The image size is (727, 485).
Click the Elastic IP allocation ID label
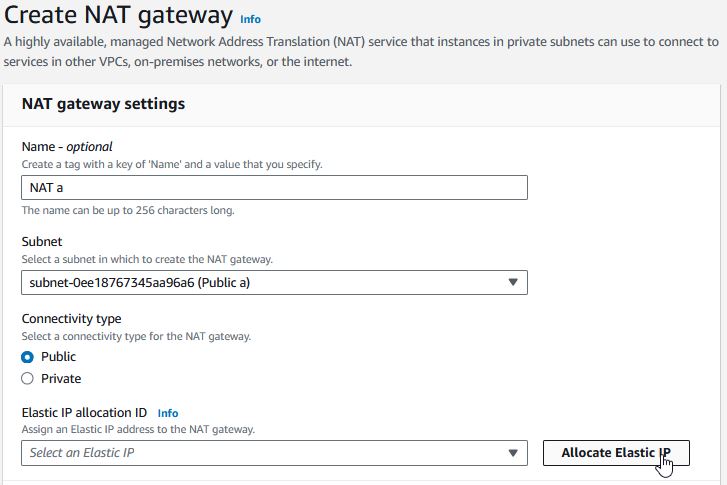tap(84, 413)
